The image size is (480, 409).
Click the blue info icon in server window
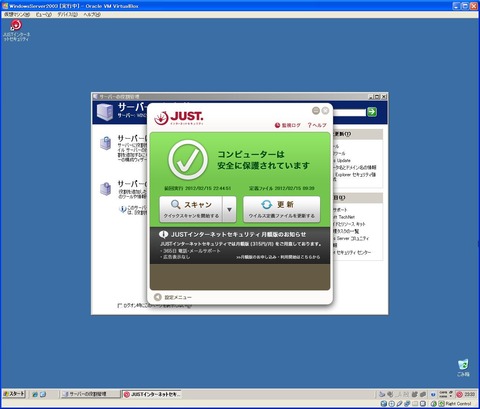[122, 209]
